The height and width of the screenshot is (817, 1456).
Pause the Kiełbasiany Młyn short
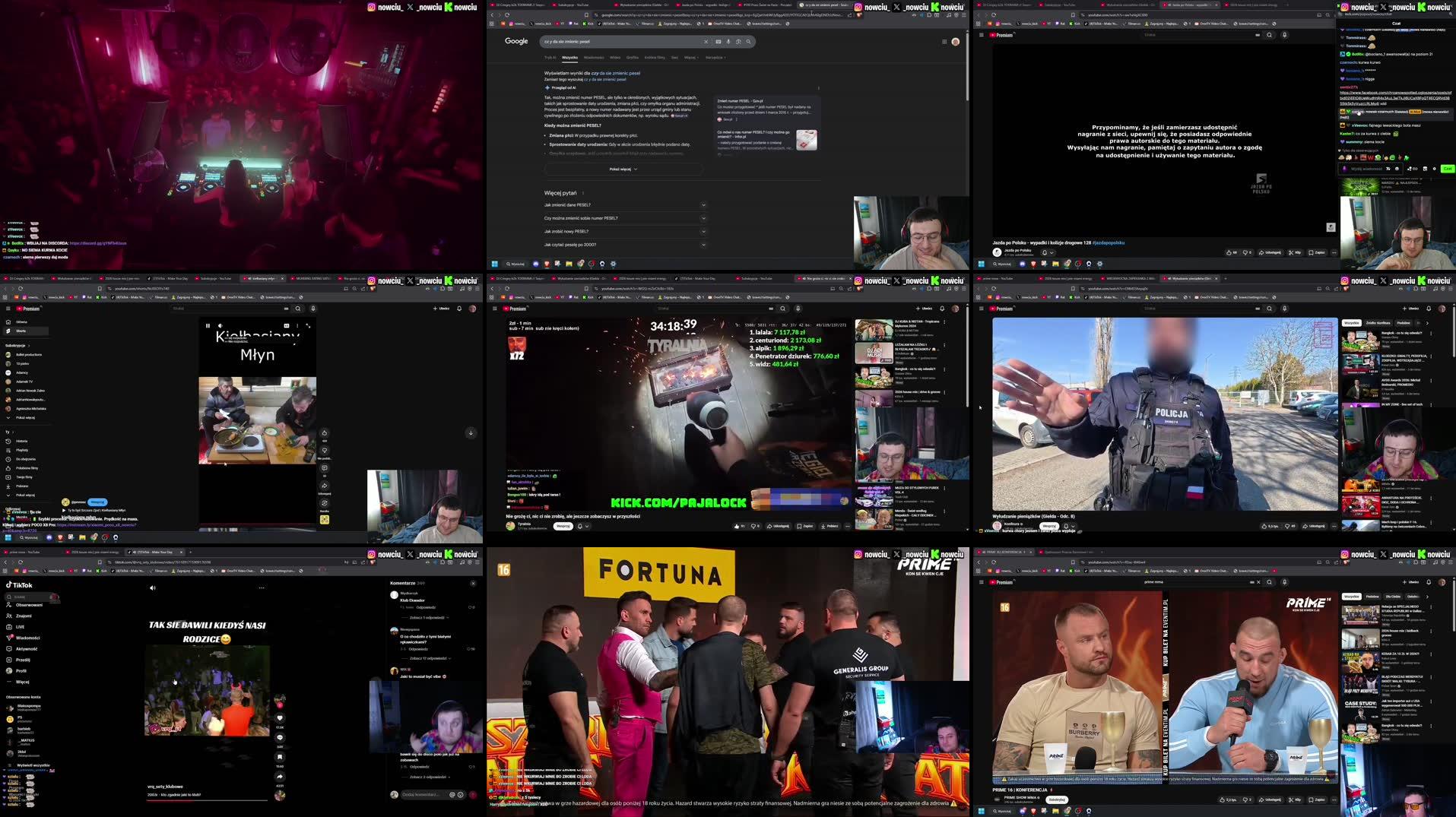tap(208, 326)
